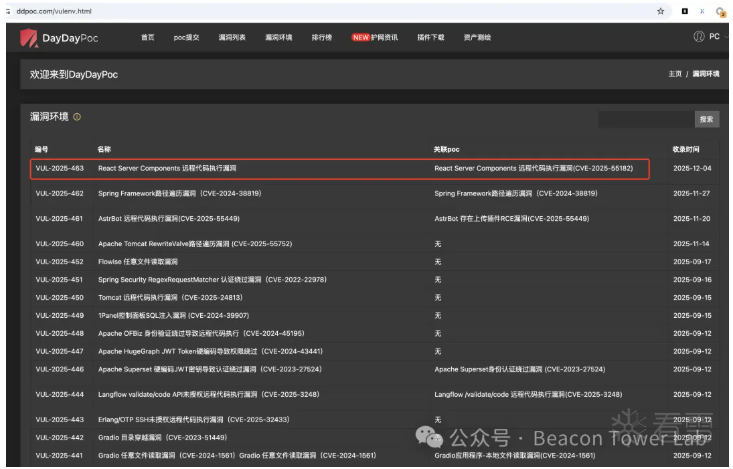The width and height of the screenshot is (733, 469).
Task: Open associated poc React Server Components (CVE-2025-55182)
Action: [x=533, y=168]
